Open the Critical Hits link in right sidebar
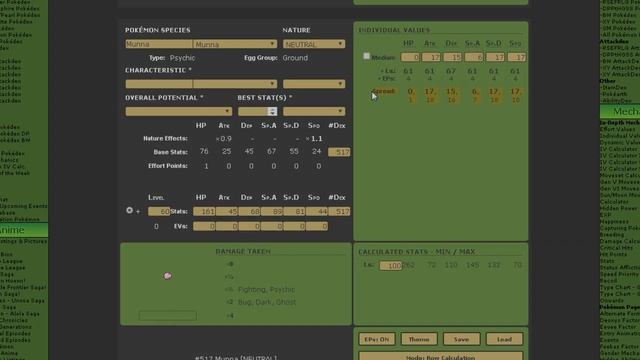The image size is (640, 360). pyautogui.click(x=616, y=248)
